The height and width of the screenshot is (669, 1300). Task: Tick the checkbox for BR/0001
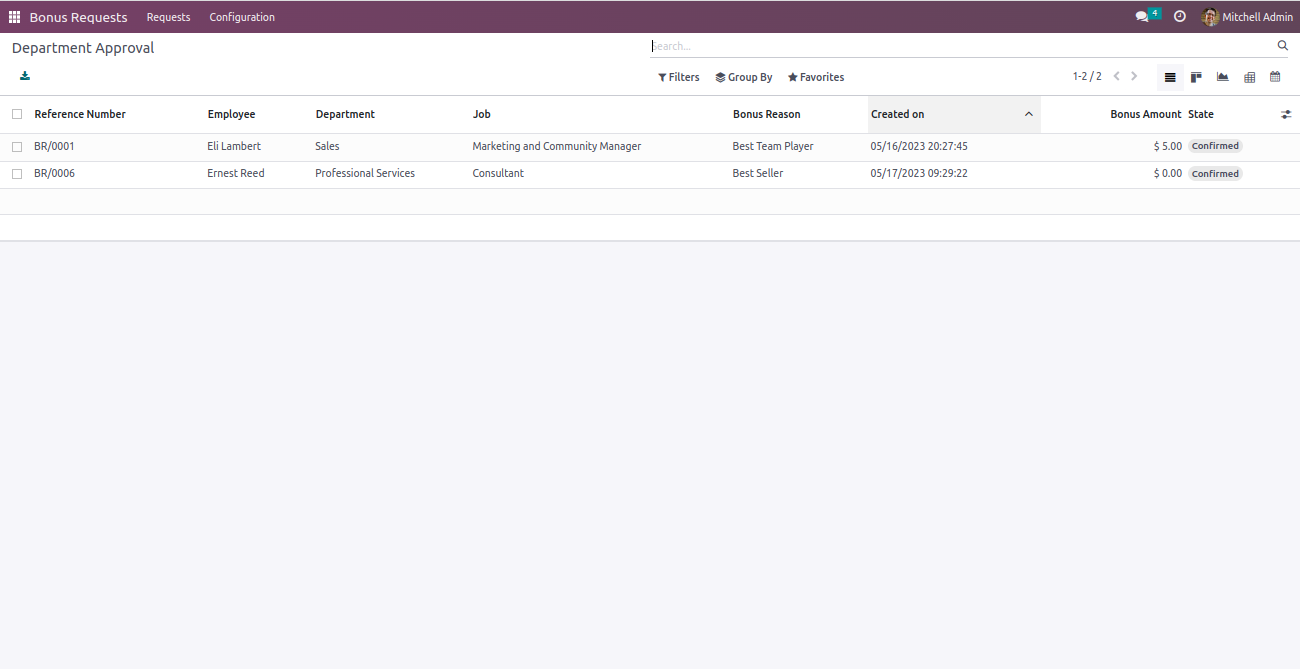point(17,147)
